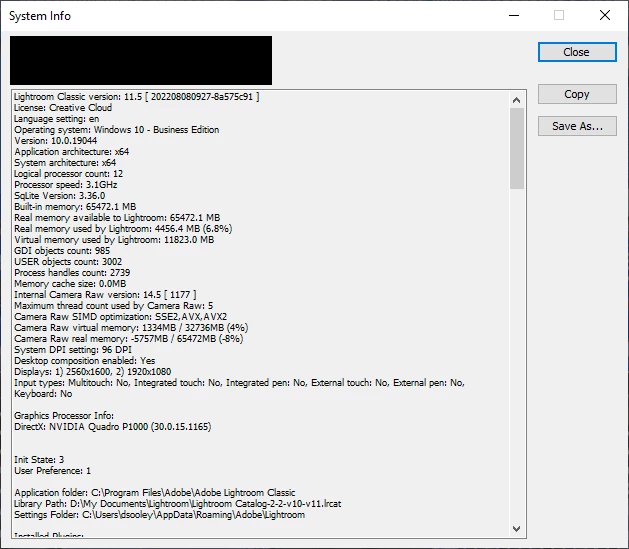Click Maximum thread count used by Camera Raw
Viewport: 629px width, 549px height.
pos(114,306)
